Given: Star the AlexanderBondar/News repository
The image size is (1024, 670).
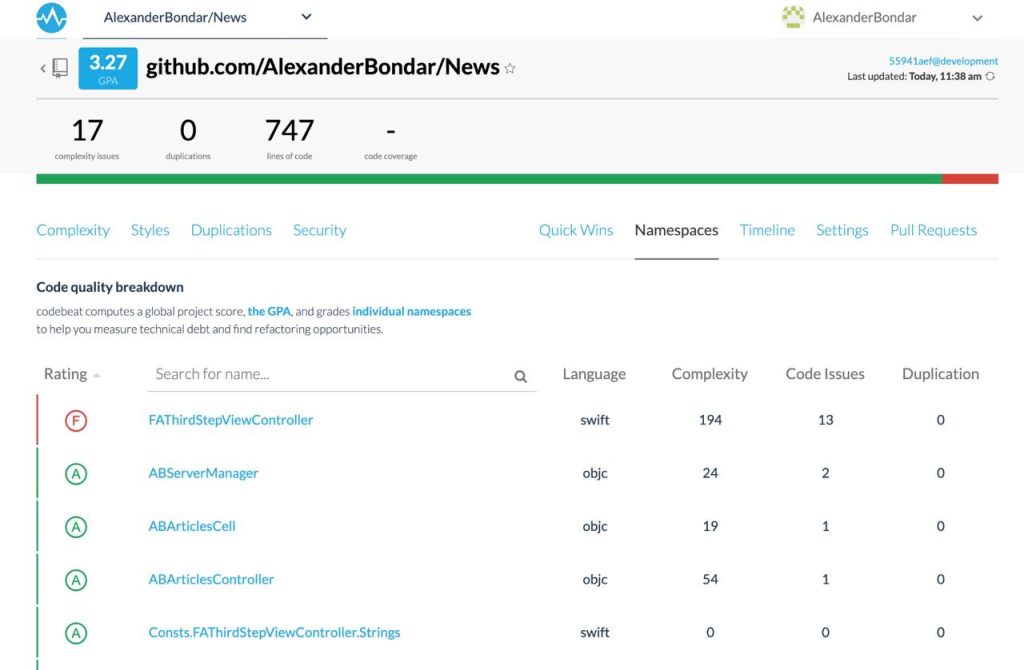Looking at the screenshot, I should click(510, 68).
